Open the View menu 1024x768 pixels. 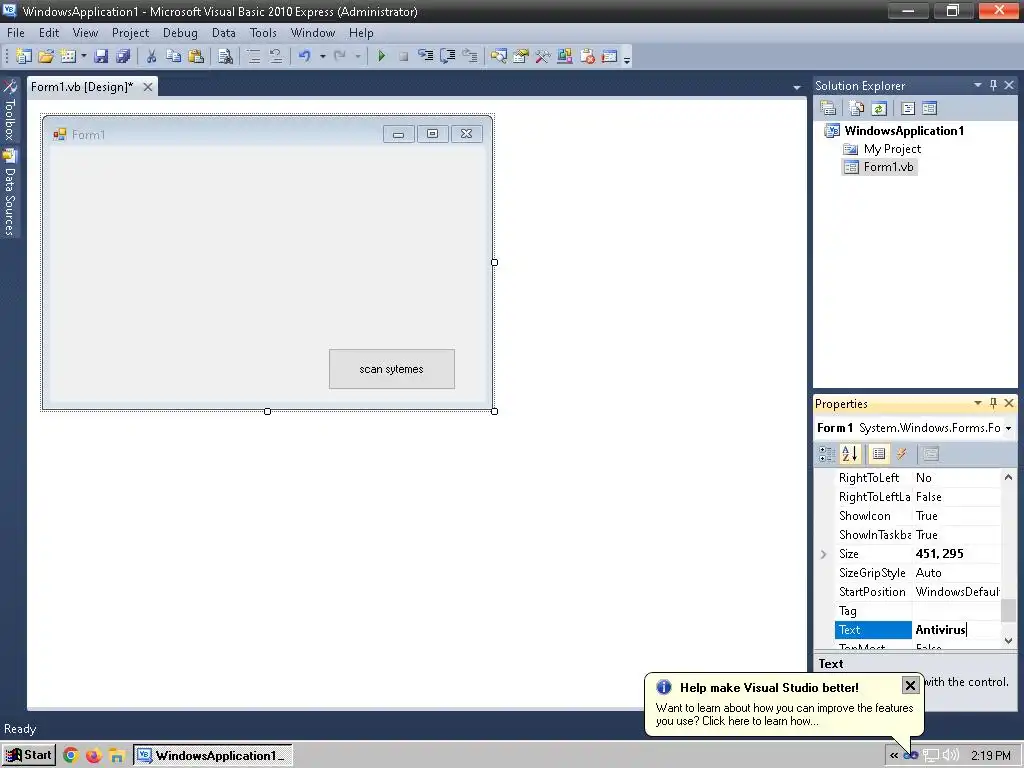85,33
